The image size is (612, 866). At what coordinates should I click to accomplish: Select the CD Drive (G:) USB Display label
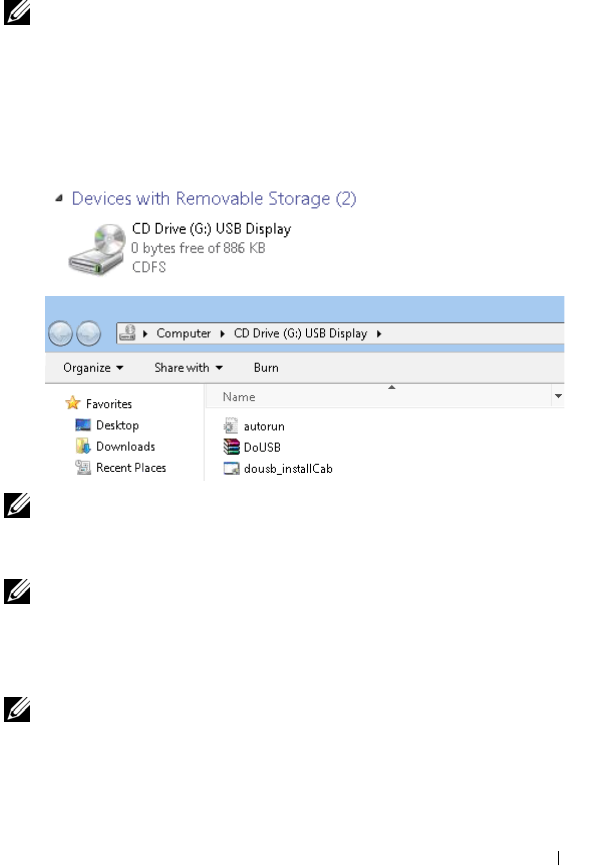click(211, 229)
